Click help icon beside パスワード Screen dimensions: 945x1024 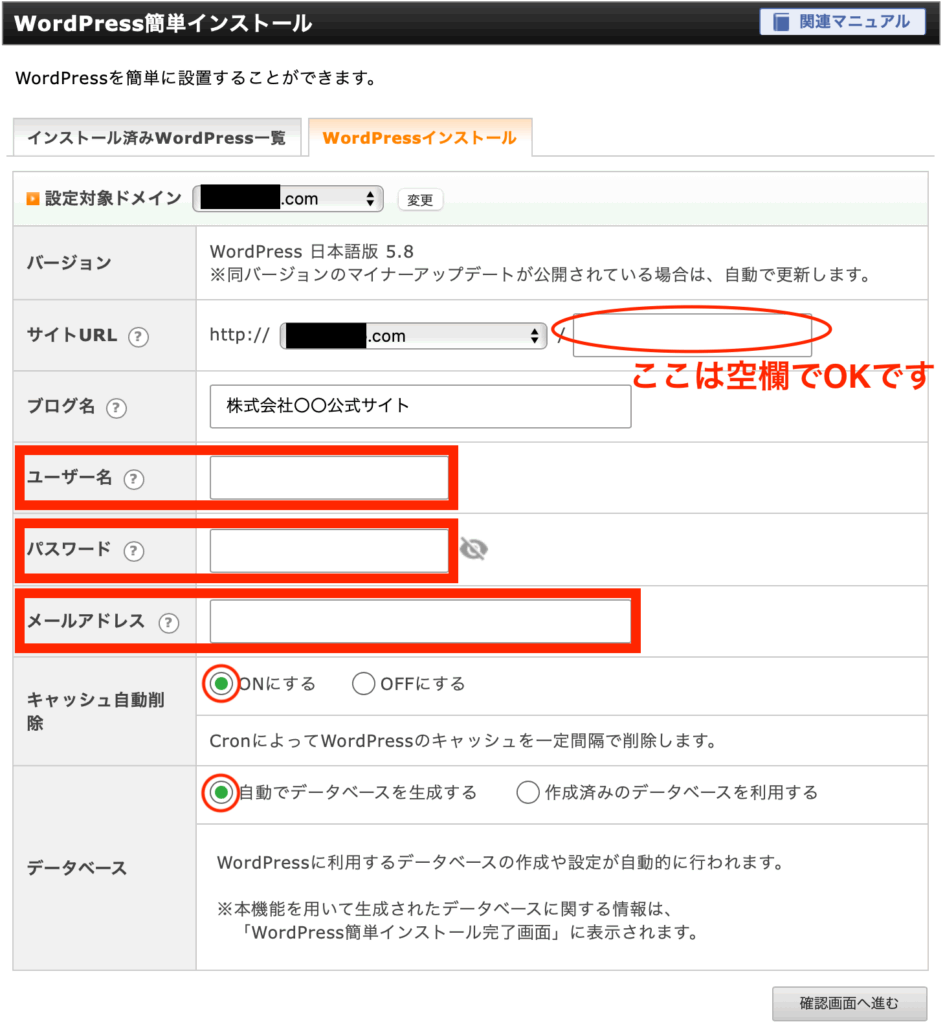[133, 551]
